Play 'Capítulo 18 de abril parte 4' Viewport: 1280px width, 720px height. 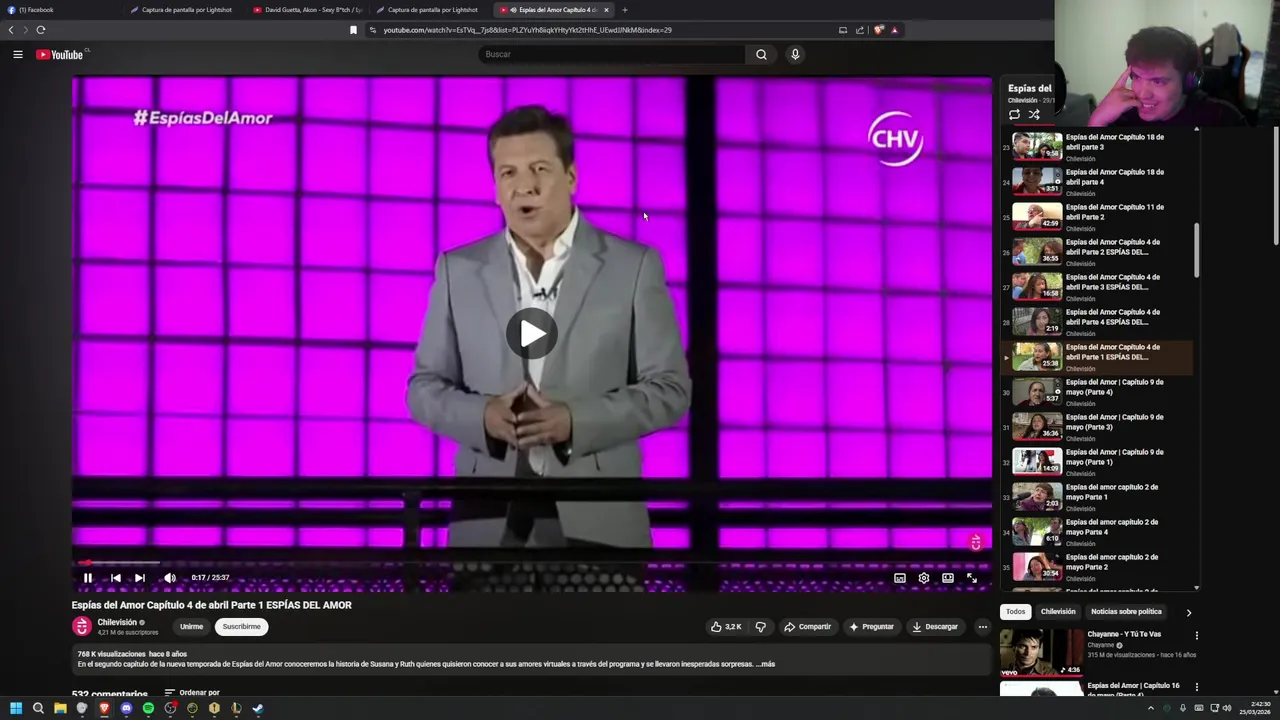[1097, 182]
